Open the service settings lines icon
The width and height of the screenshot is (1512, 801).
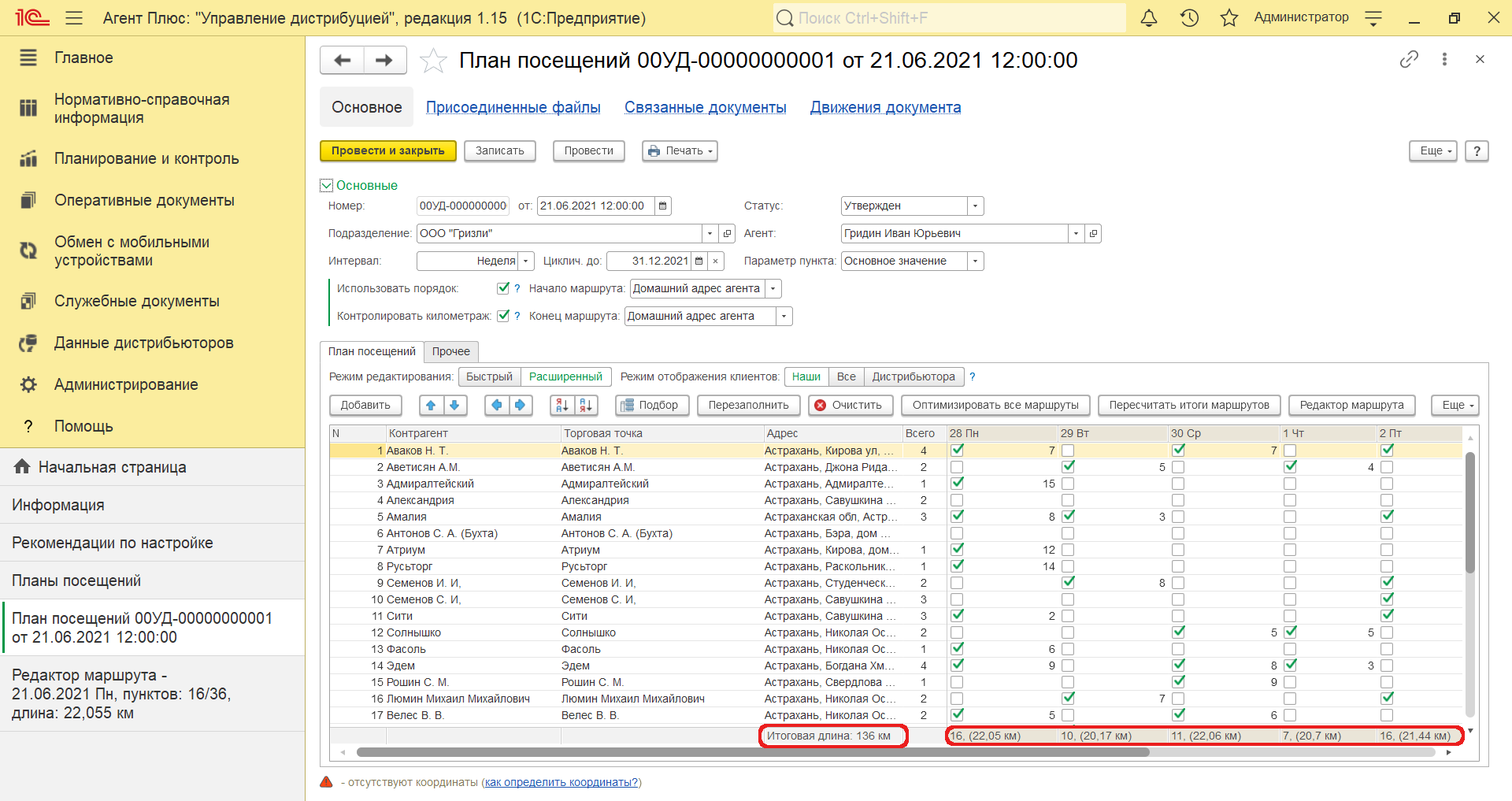pos(1373,18)
